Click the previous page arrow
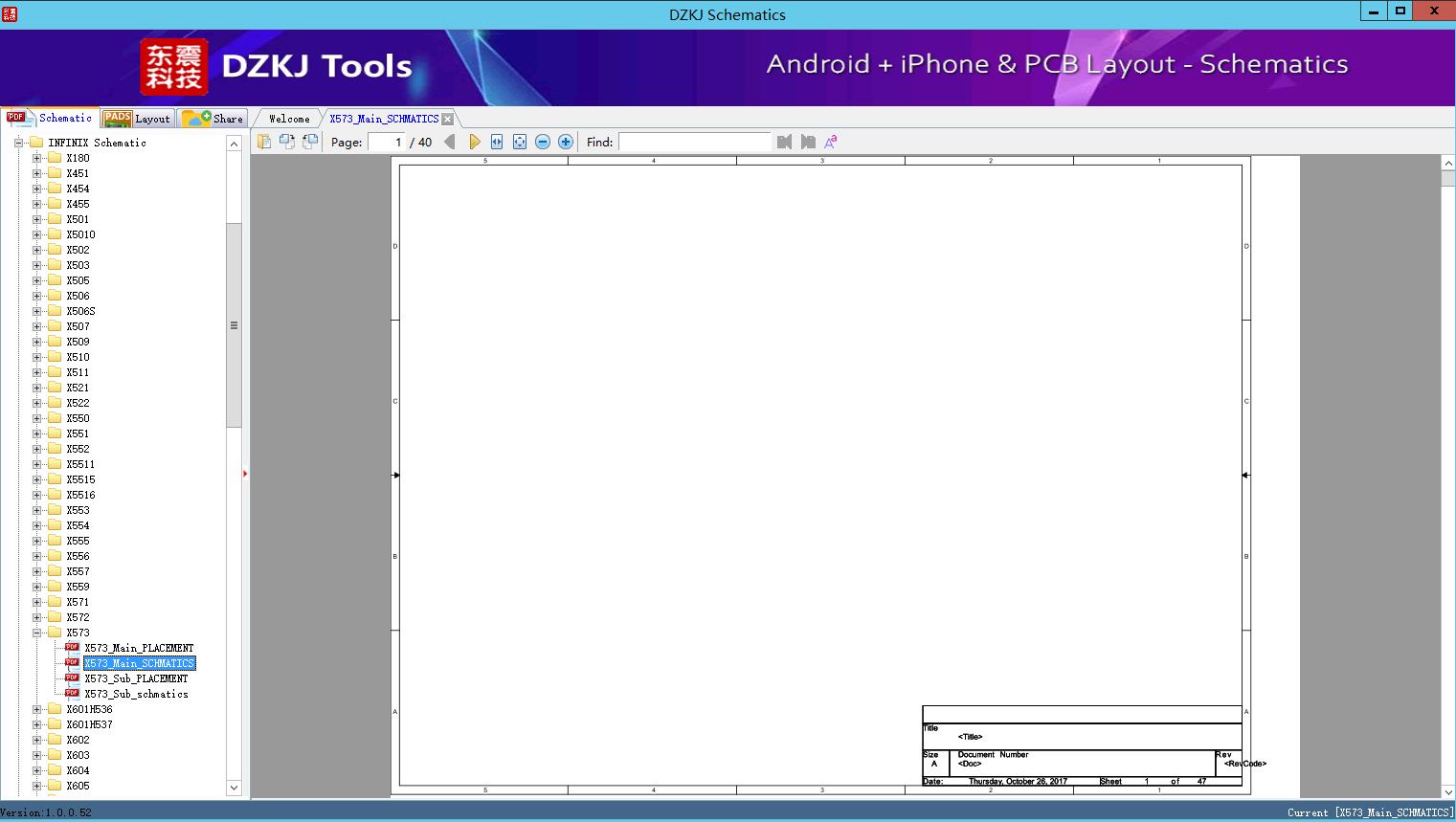 tap(450, 142)
